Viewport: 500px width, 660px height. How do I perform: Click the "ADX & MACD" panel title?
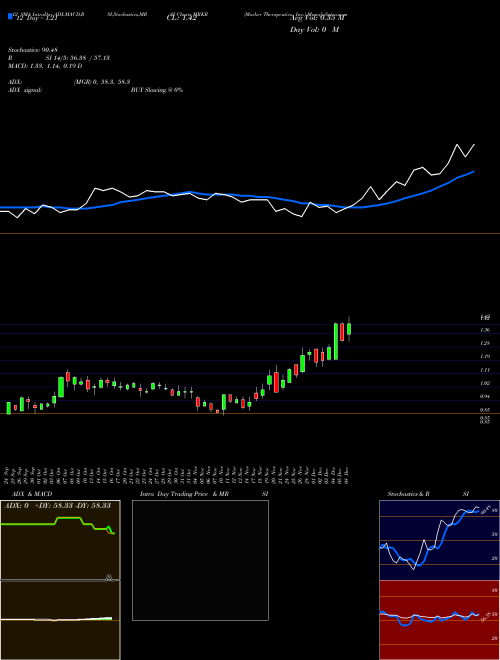32,494
